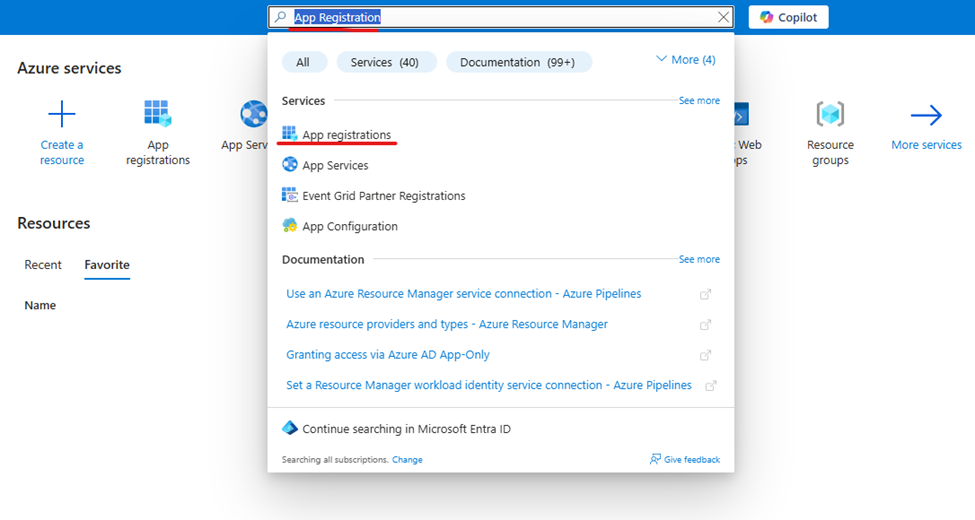975x520 pixels.
Task: Switch to the Recent tab
Action: 43,265
